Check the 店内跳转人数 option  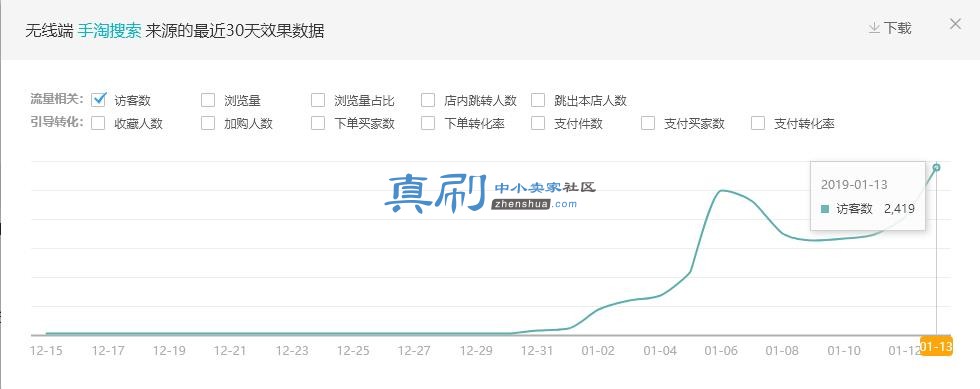tap(428, 100)
